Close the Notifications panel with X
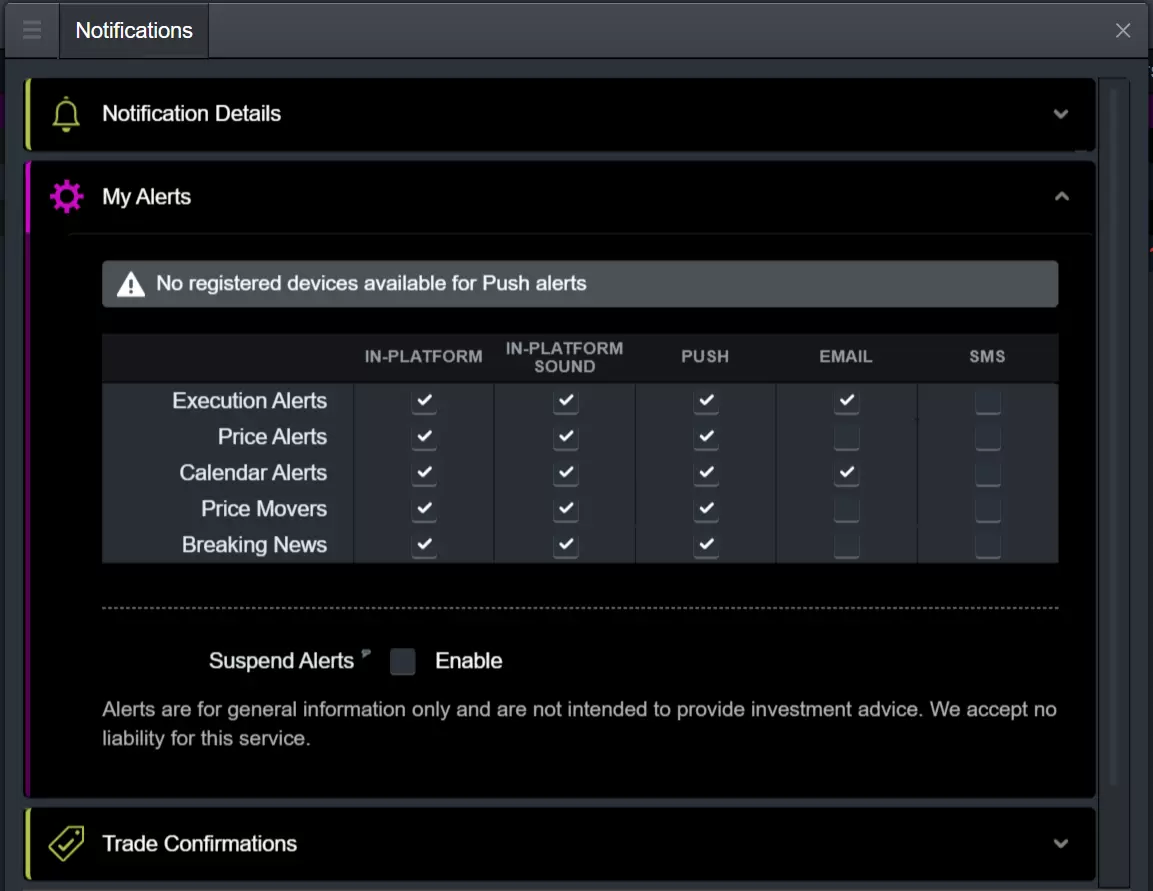 (x=1123, y=31)
